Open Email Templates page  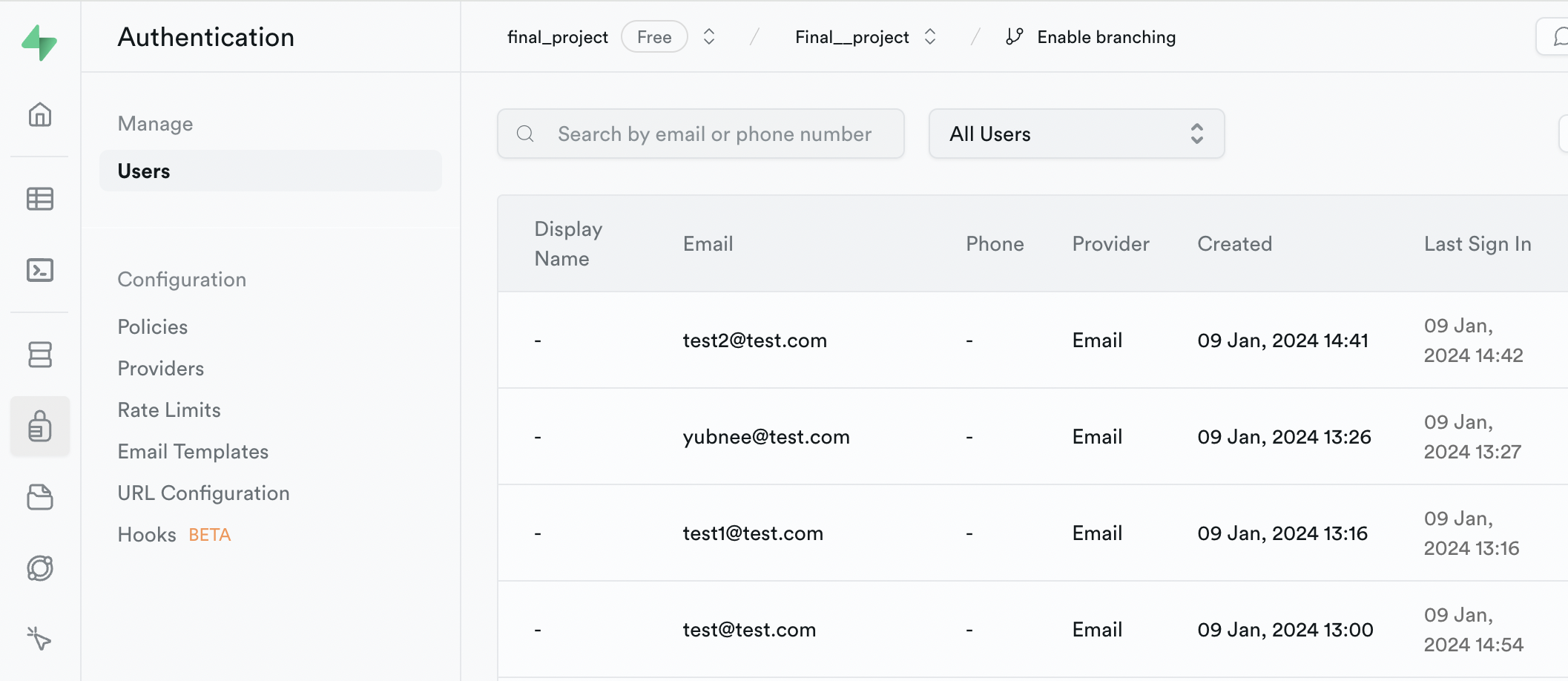click(x=193, y=452)
